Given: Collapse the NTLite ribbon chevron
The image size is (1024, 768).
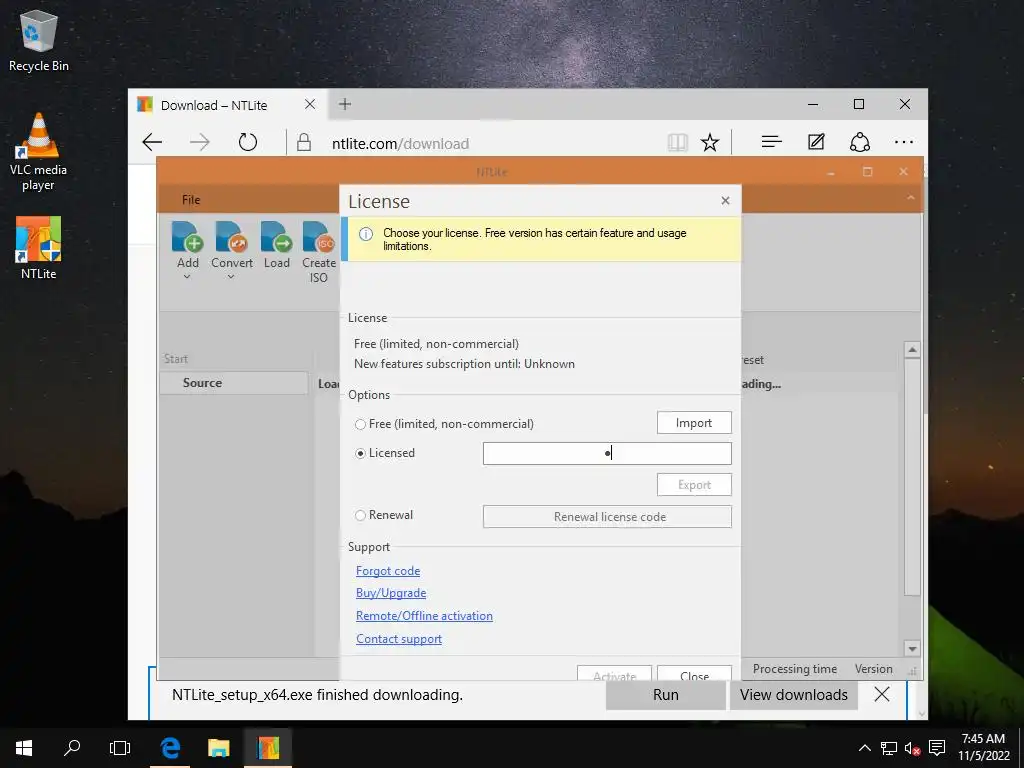Looking at the screenshot, I should pyautogui.click(x=911, y=198).
